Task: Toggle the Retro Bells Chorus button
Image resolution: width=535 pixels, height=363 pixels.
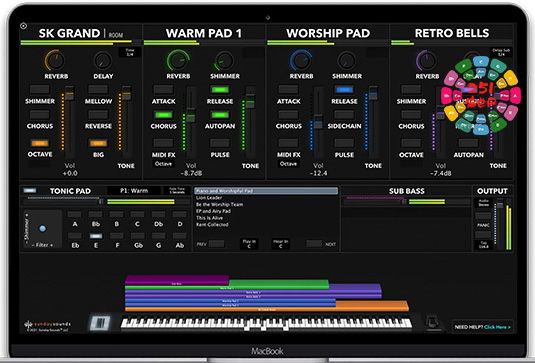Action: click(x=411, y=115)
